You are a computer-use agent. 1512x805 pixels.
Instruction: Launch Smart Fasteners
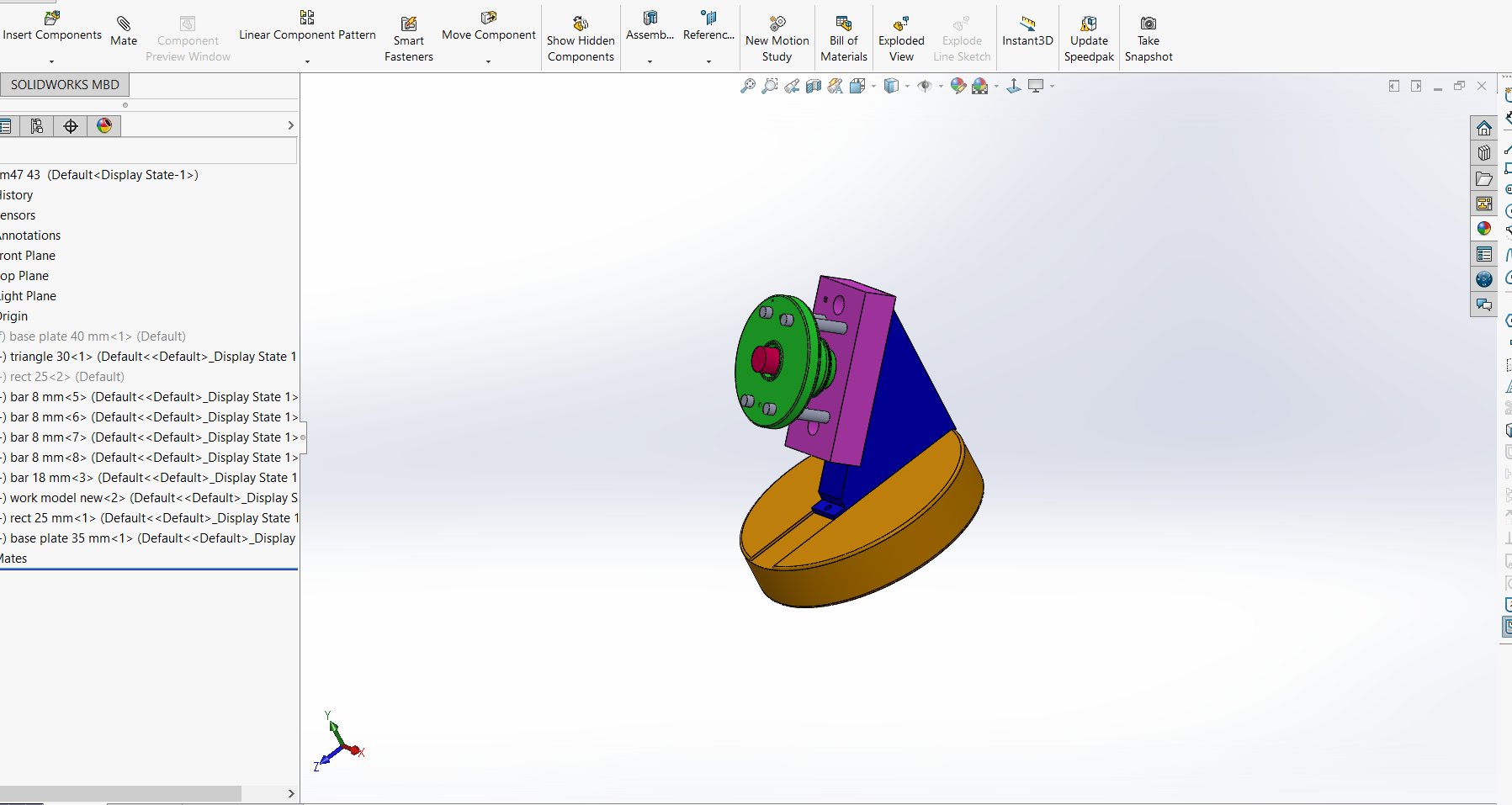[x=409, y=39]
